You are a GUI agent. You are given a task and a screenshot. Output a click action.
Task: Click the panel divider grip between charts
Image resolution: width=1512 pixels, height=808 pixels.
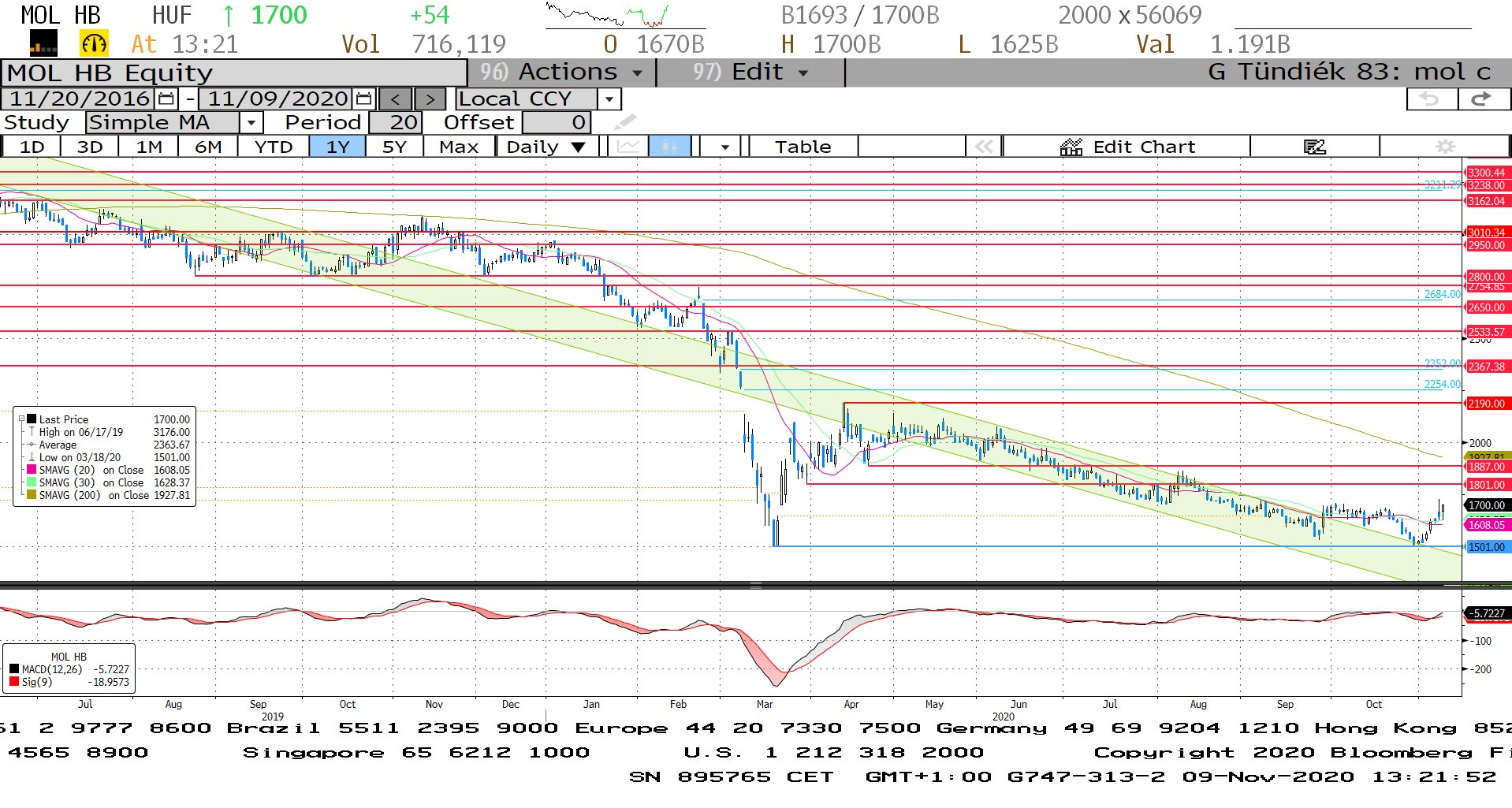pyautogui.click(x=756, y=585)
